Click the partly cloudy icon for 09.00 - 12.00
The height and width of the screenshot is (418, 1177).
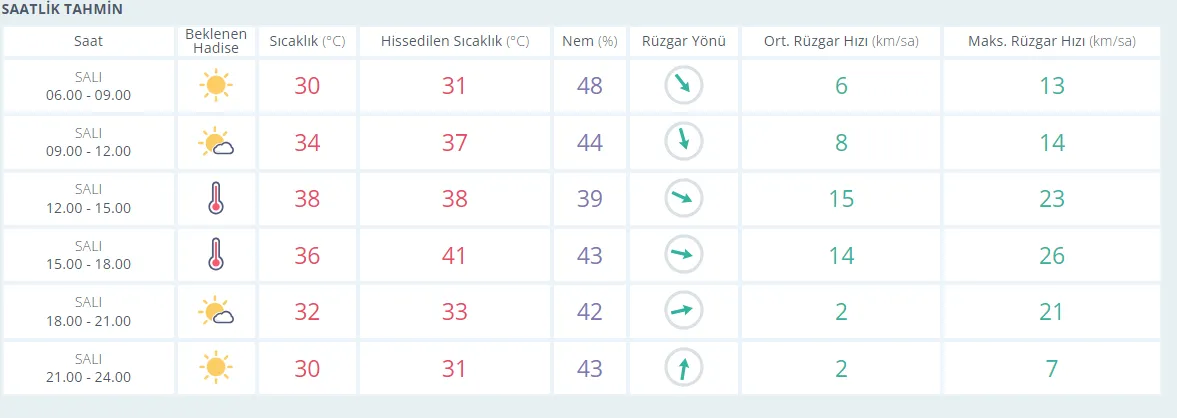click(215, 143)
